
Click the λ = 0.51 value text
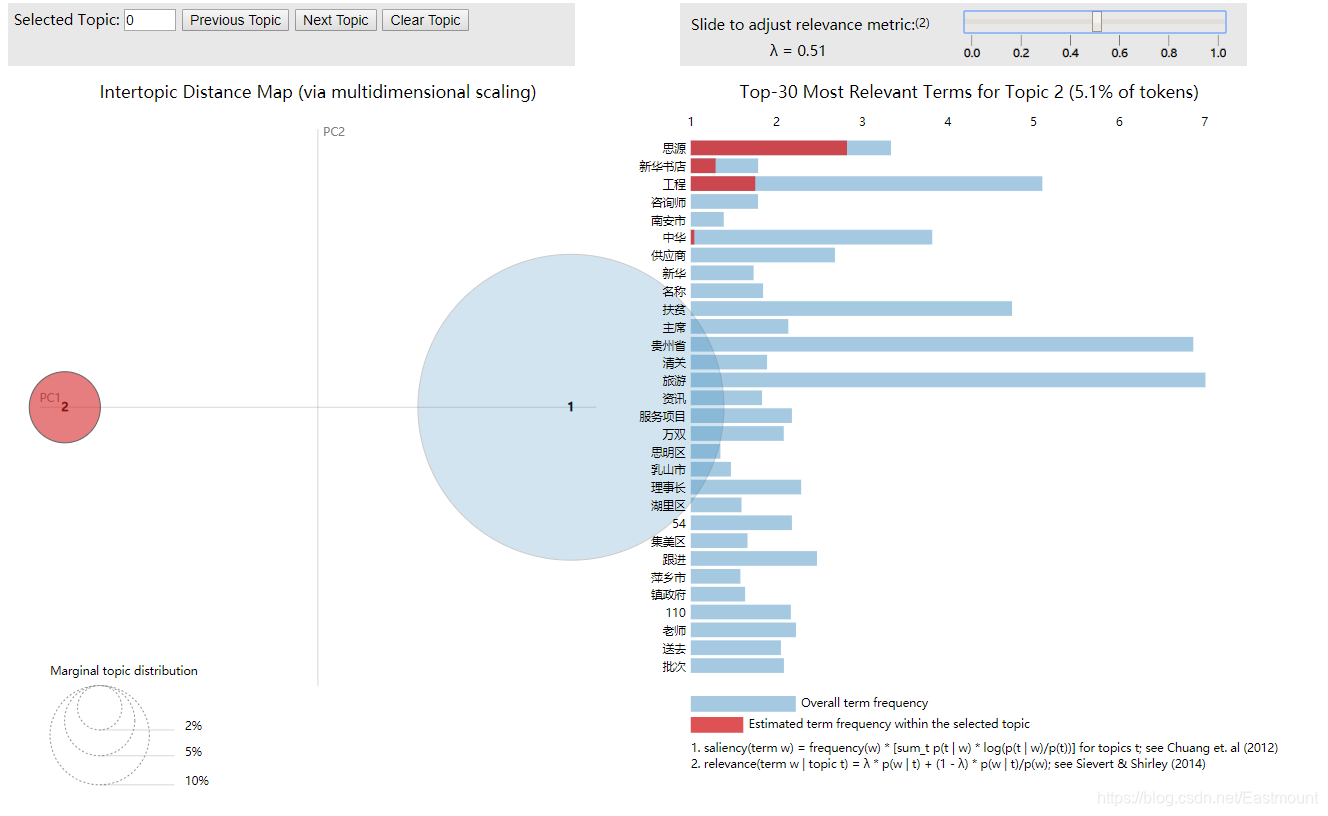tap(797, 51)
